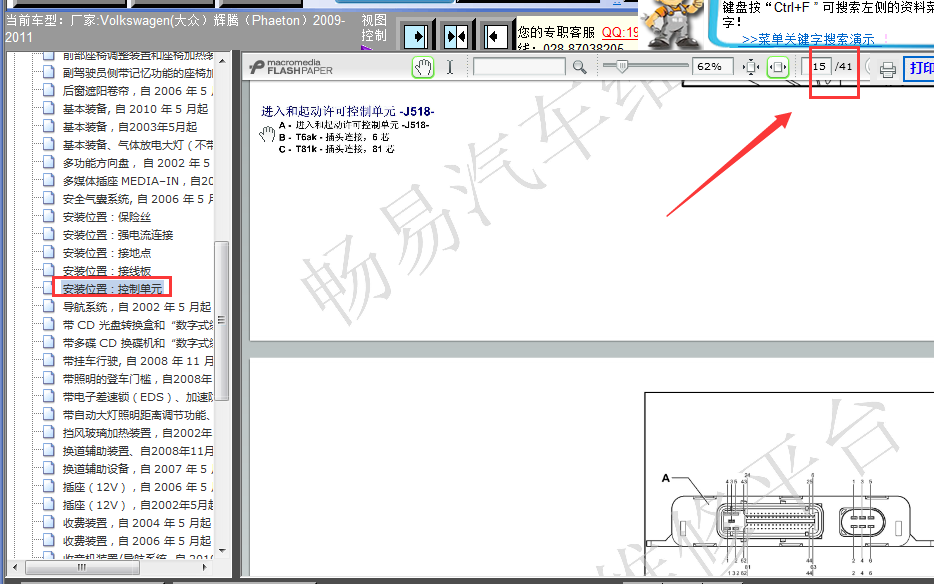
Task: Click the 当前车型 Volkswagen Phaeton header text
Action: 175,29
